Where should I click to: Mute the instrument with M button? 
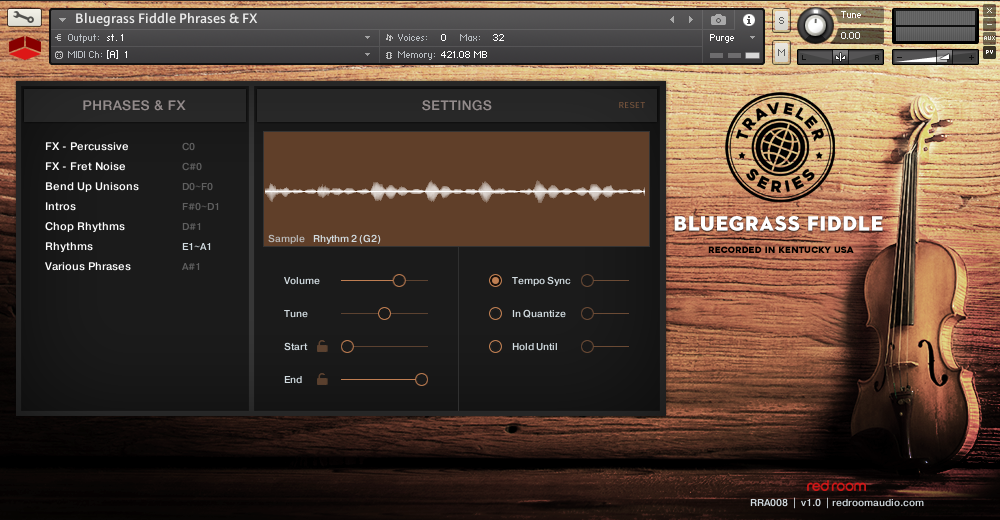click(781, 52)
